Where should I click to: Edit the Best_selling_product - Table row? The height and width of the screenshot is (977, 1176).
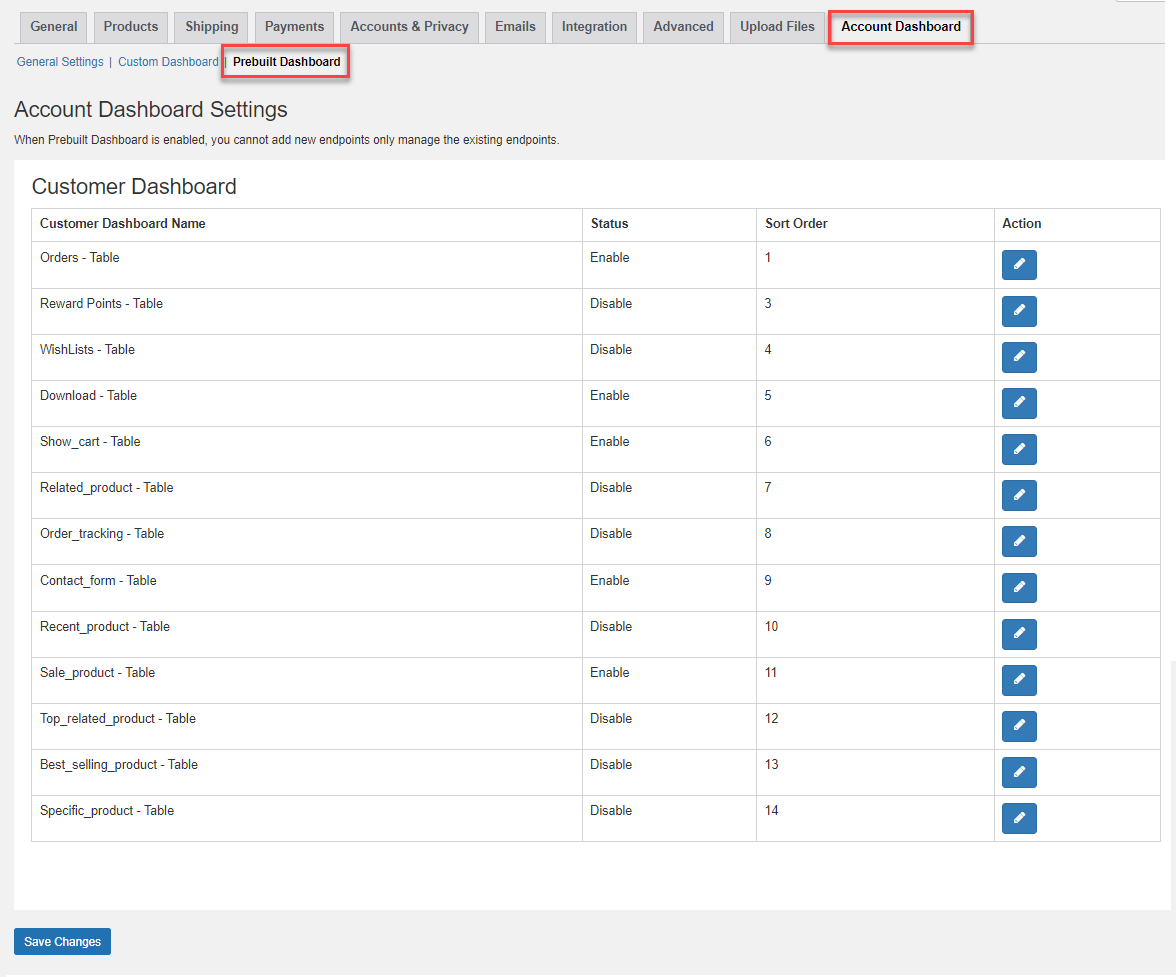coord(1019,772)
